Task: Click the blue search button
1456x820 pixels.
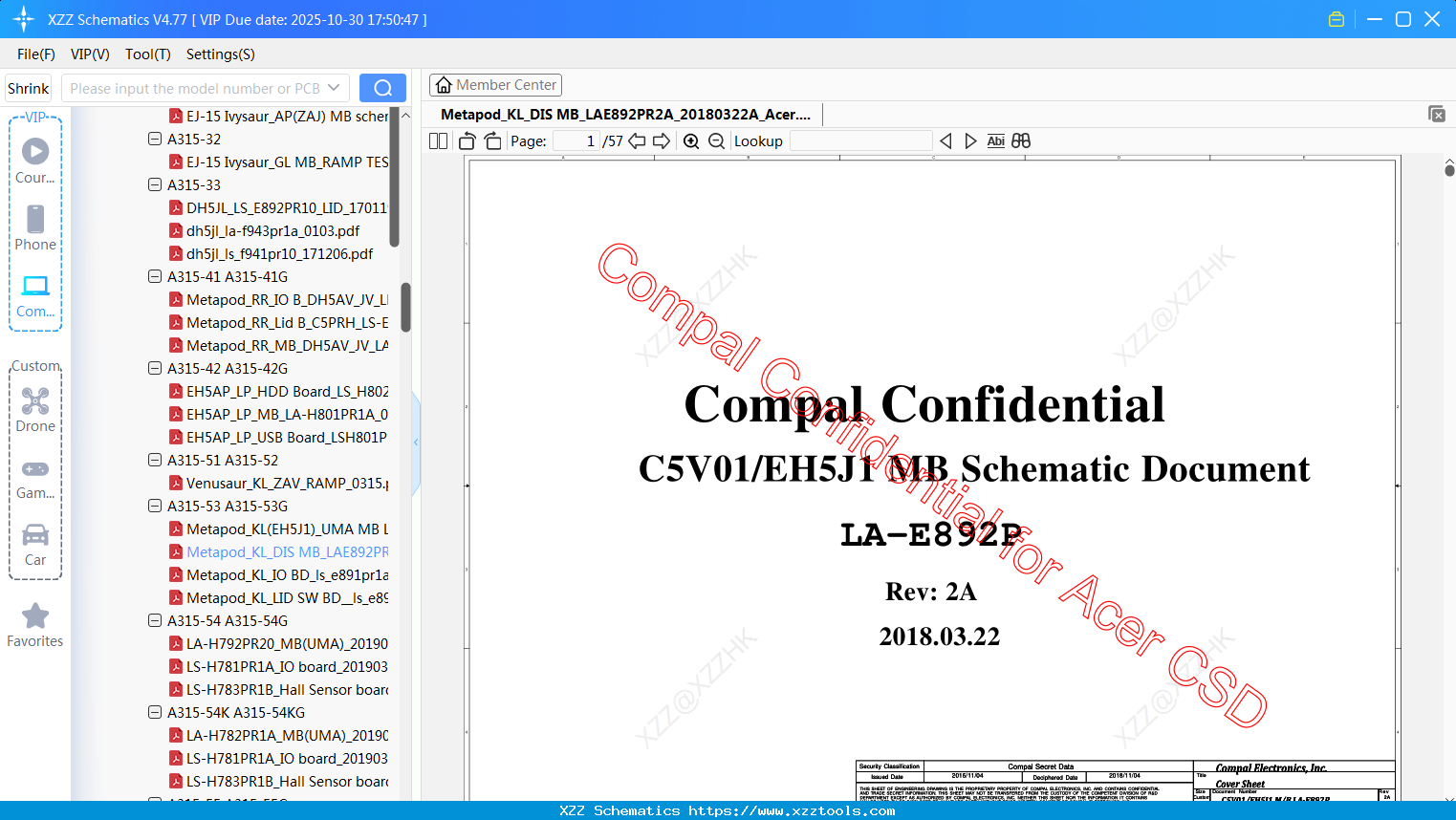Action: (382, 88)
